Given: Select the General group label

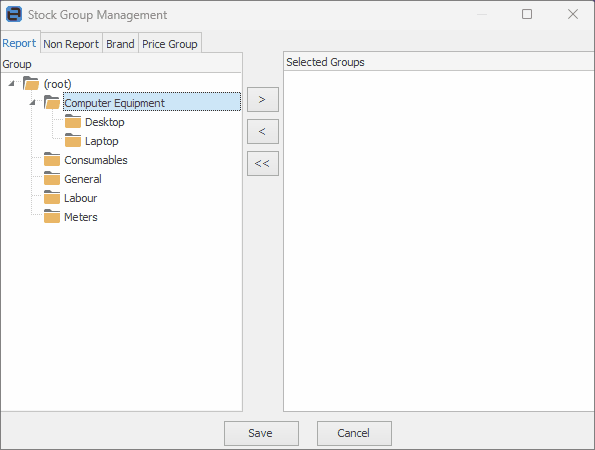Looking at the screenshot, I should pos(83,179).
